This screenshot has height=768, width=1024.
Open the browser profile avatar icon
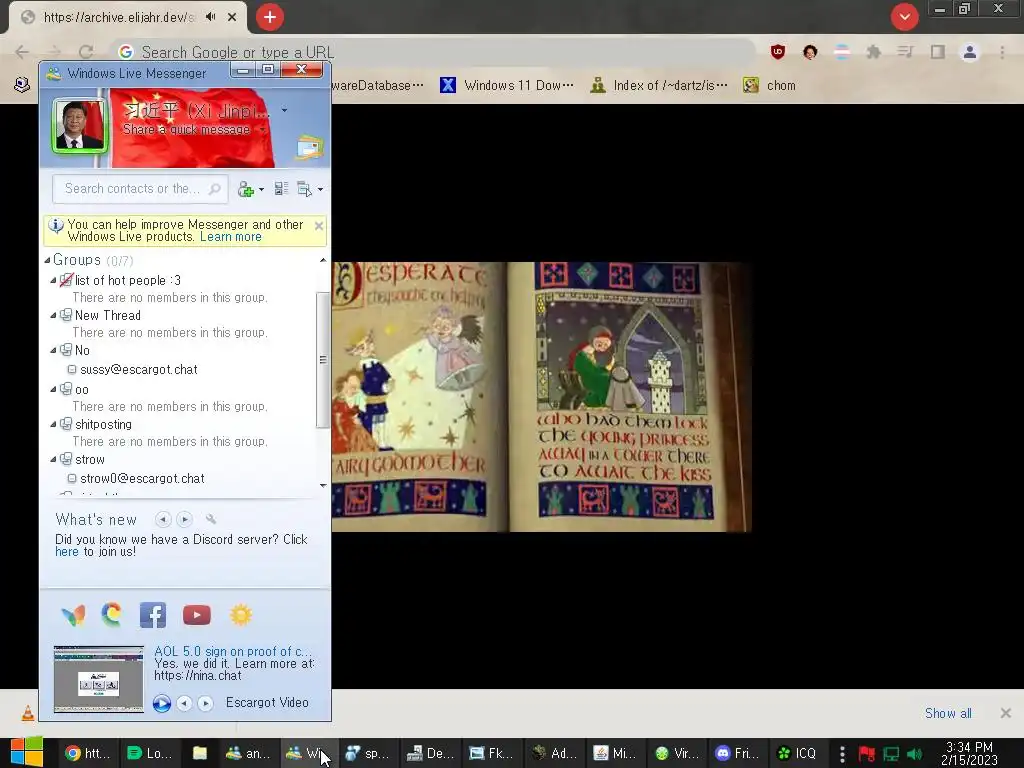click(970, 52)
